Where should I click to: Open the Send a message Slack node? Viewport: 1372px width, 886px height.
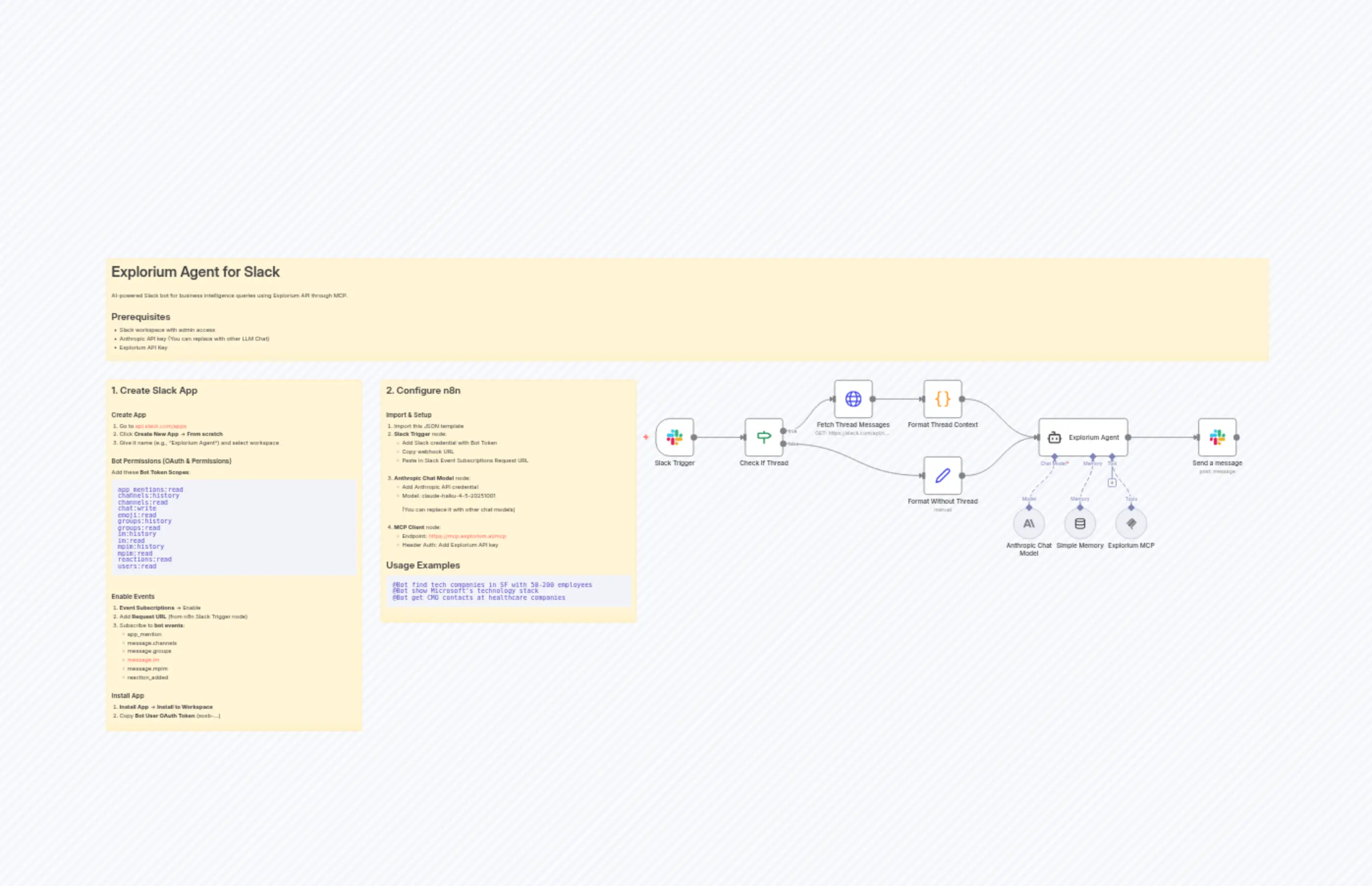point(1217,437)
